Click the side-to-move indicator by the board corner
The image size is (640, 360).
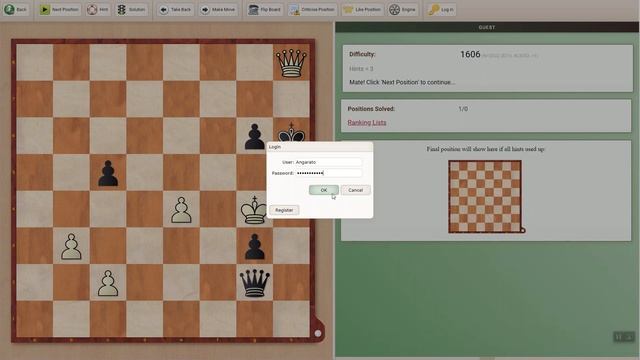tap(318, 333)
